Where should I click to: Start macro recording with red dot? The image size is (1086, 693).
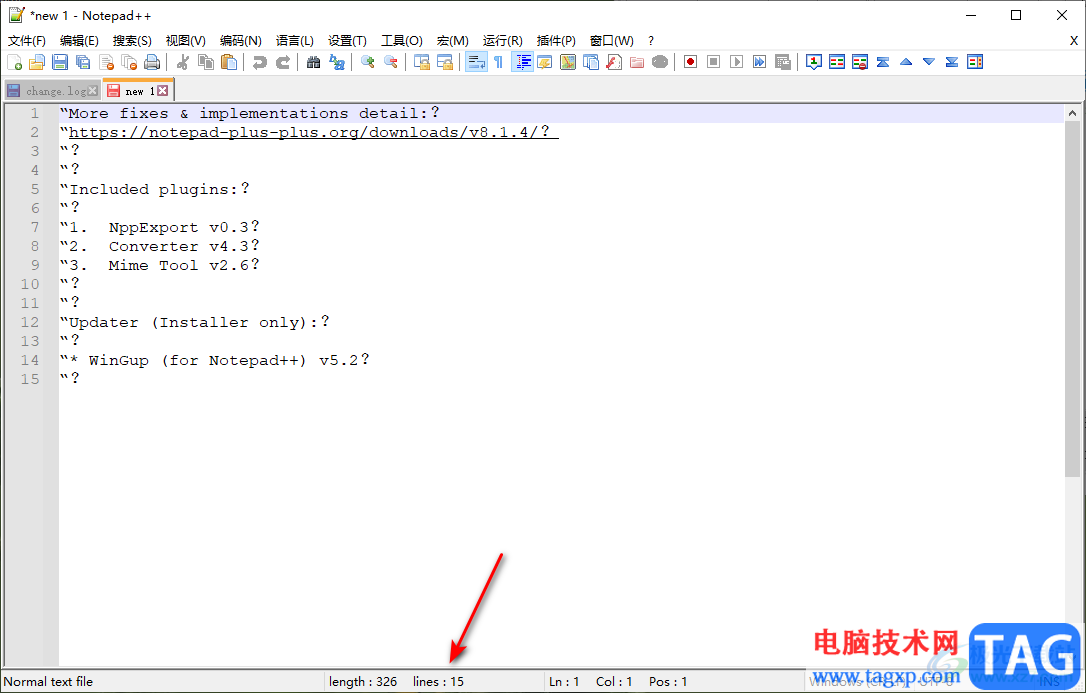(x=691, y=62)
